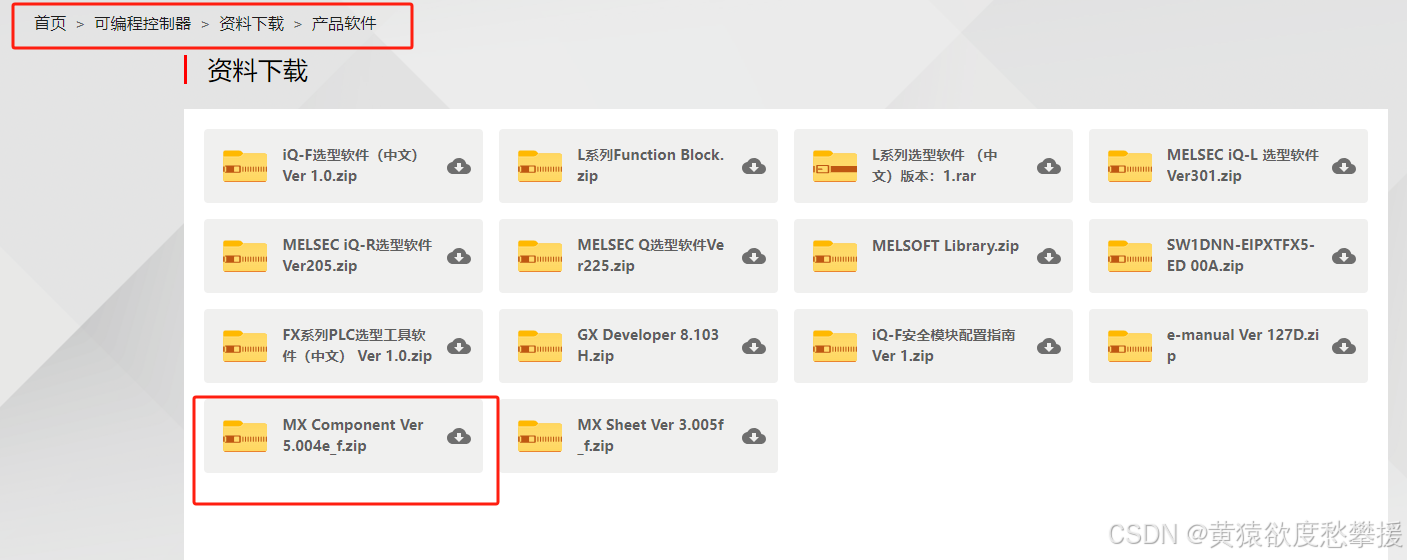
Task: Click cloud download icon for e-manual Ver 127D.zip
Action: pyautogui.click(x=1343, y=346)
